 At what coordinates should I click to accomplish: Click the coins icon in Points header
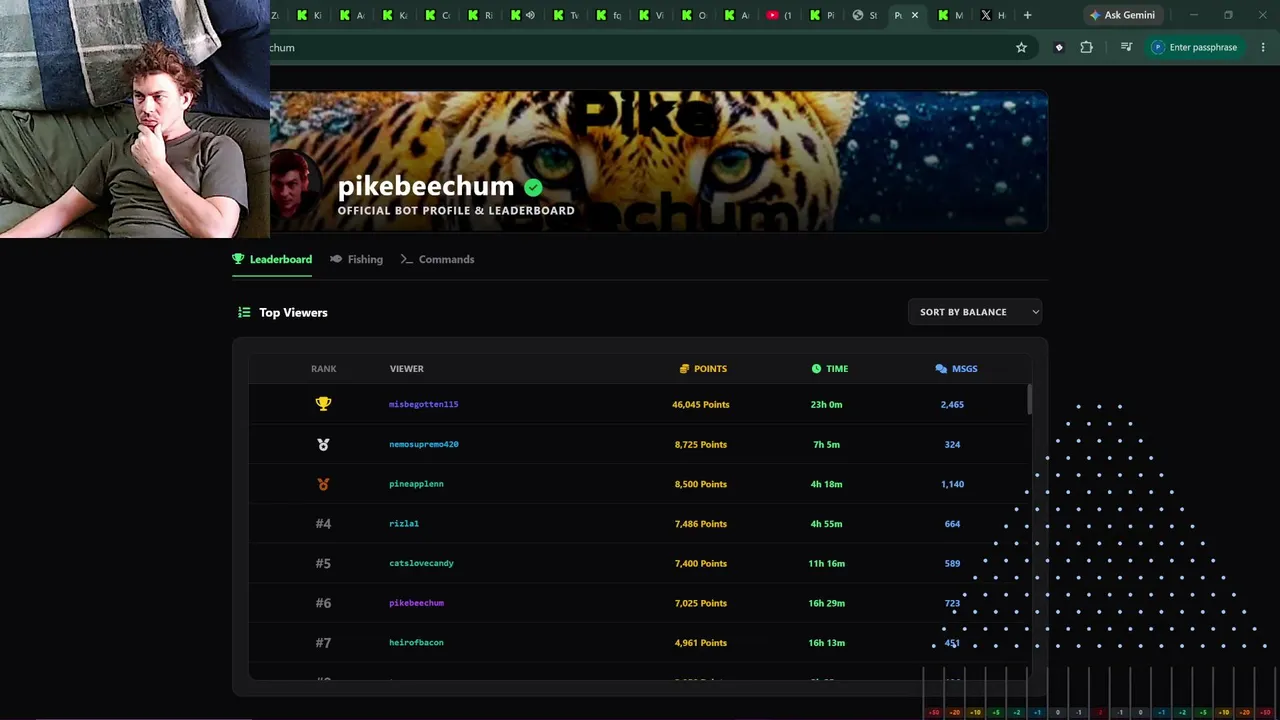point(684,369)
